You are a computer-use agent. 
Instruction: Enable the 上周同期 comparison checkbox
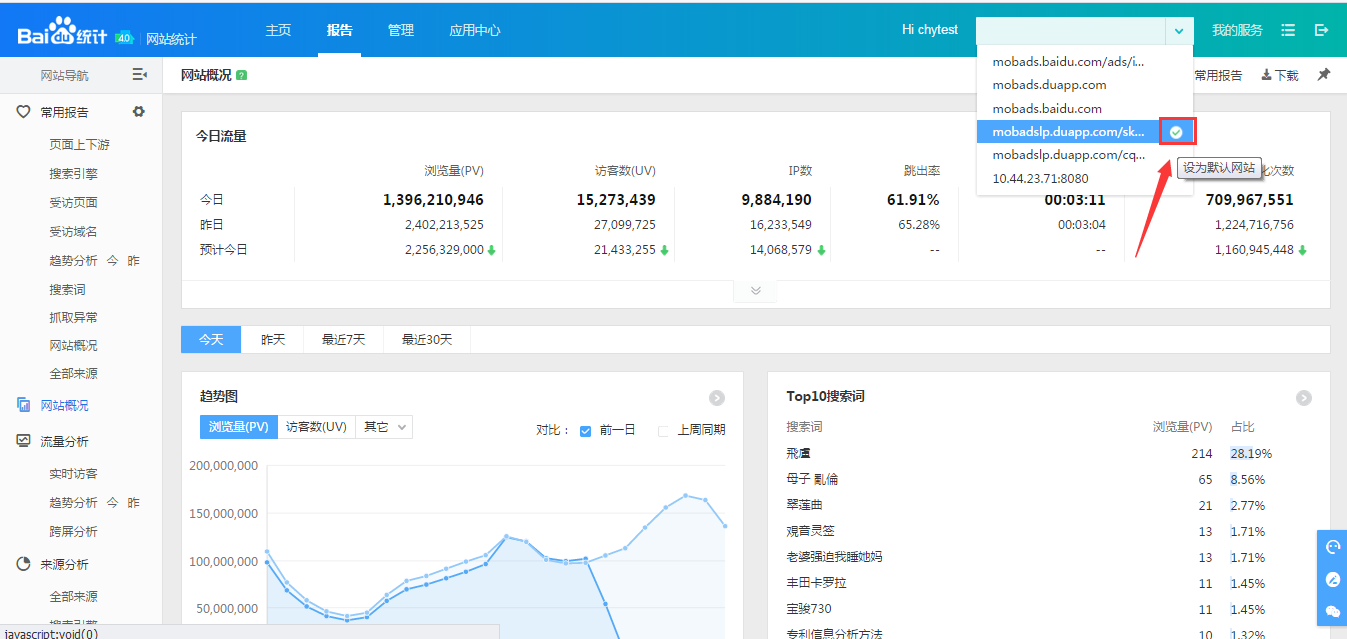click(663, 431)
